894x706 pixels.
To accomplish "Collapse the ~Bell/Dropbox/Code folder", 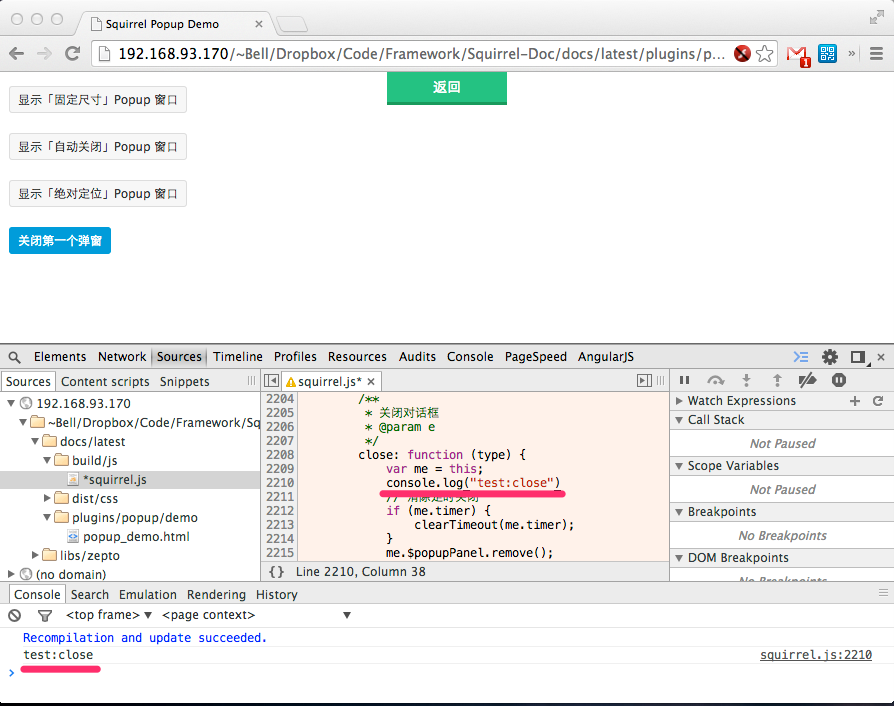I will coord(23,423).
